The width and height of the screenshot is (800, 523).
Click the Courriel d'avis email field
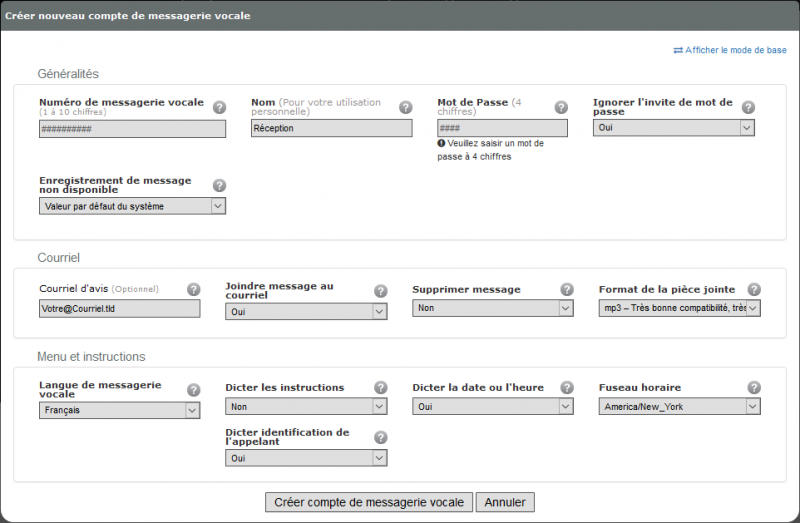point(119,309)
